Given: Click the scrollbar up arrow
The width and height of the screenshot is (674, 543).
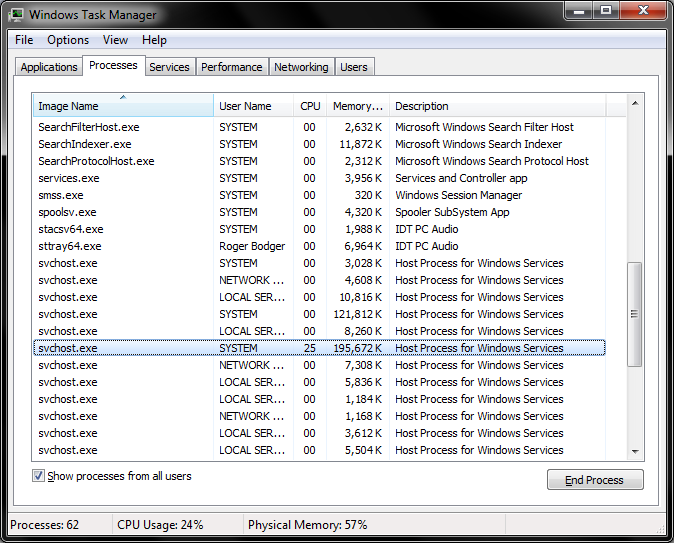Looking at the screenshot, I should (x=634, y=104).
